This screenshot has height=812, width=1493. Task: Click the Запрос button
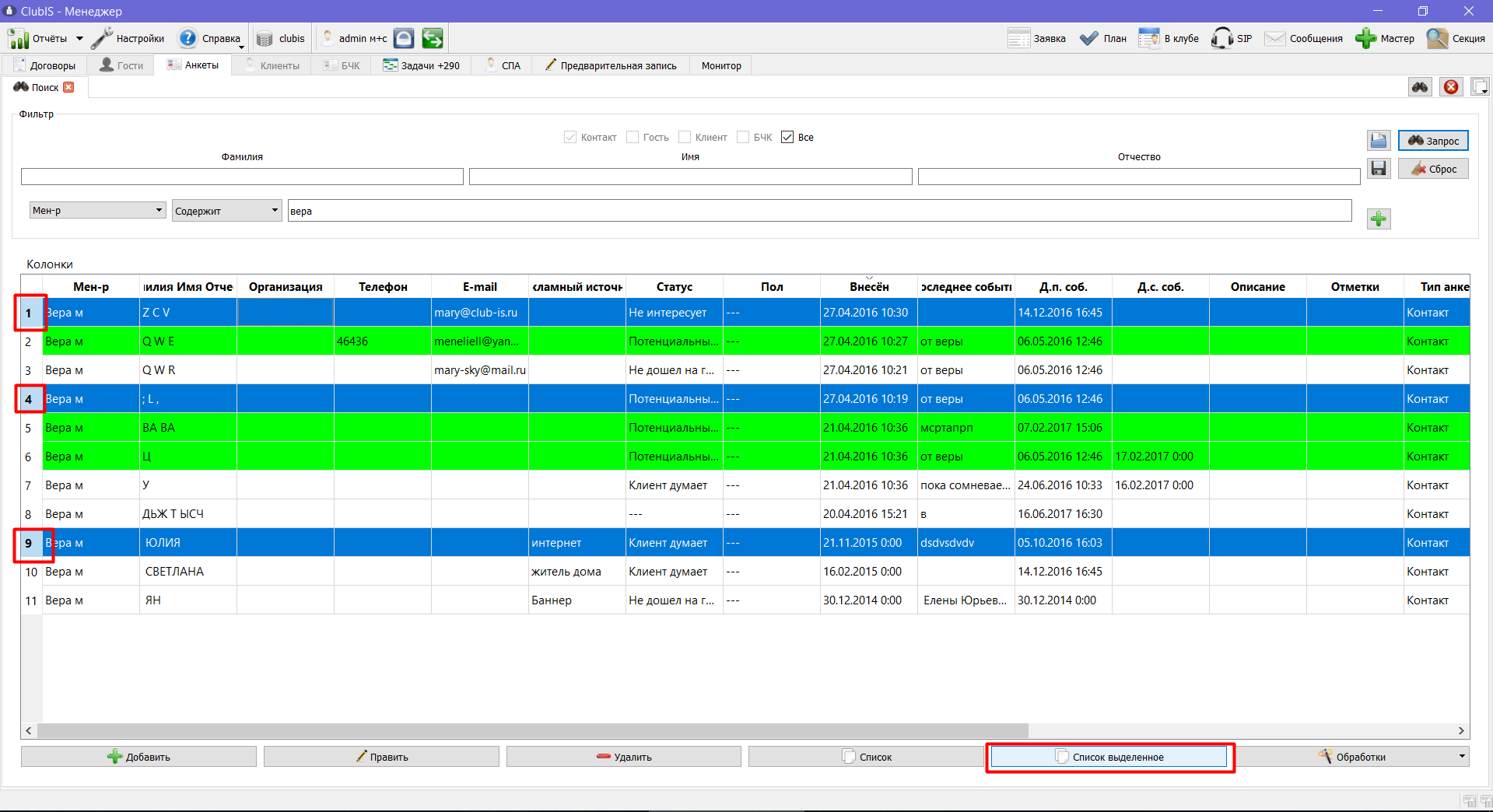point(1433,140)
